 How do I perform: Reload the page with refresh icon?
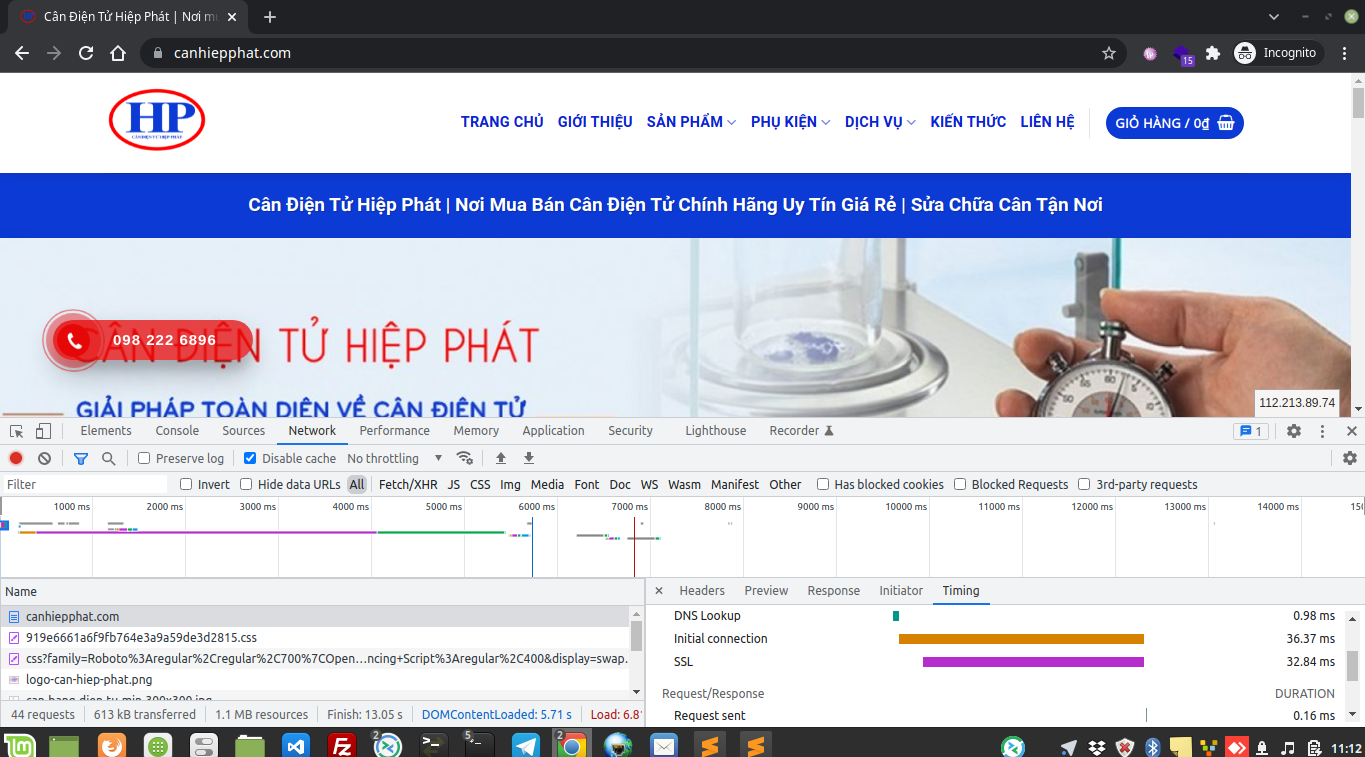pyautogui.click(x=86, y=53)
